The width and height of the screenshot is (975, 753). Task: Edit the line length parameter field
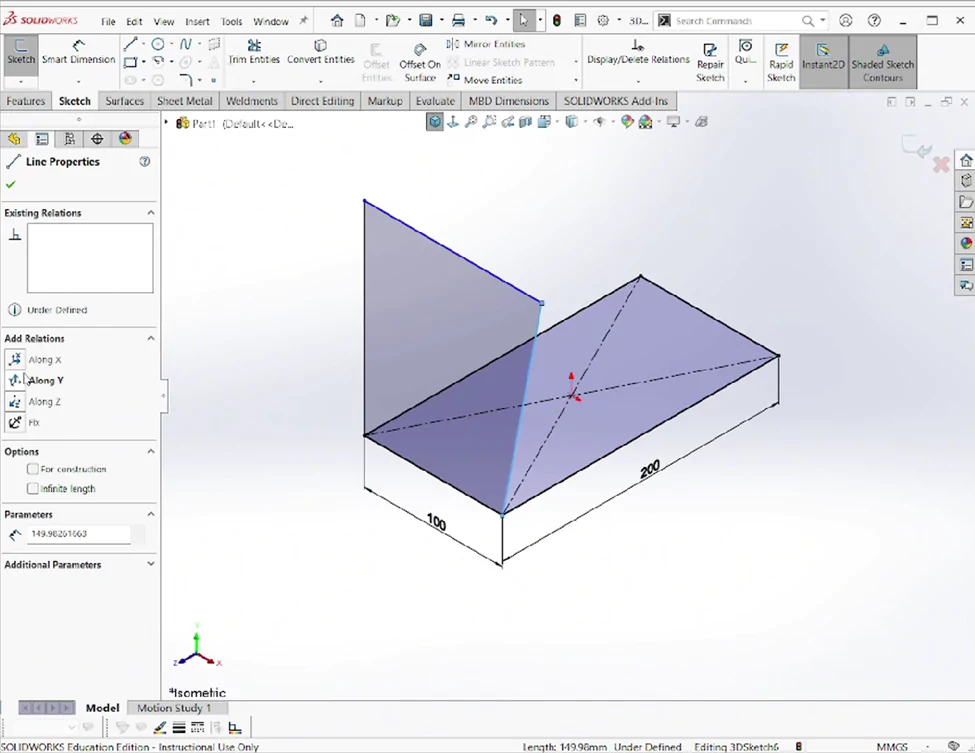[78, 534]
